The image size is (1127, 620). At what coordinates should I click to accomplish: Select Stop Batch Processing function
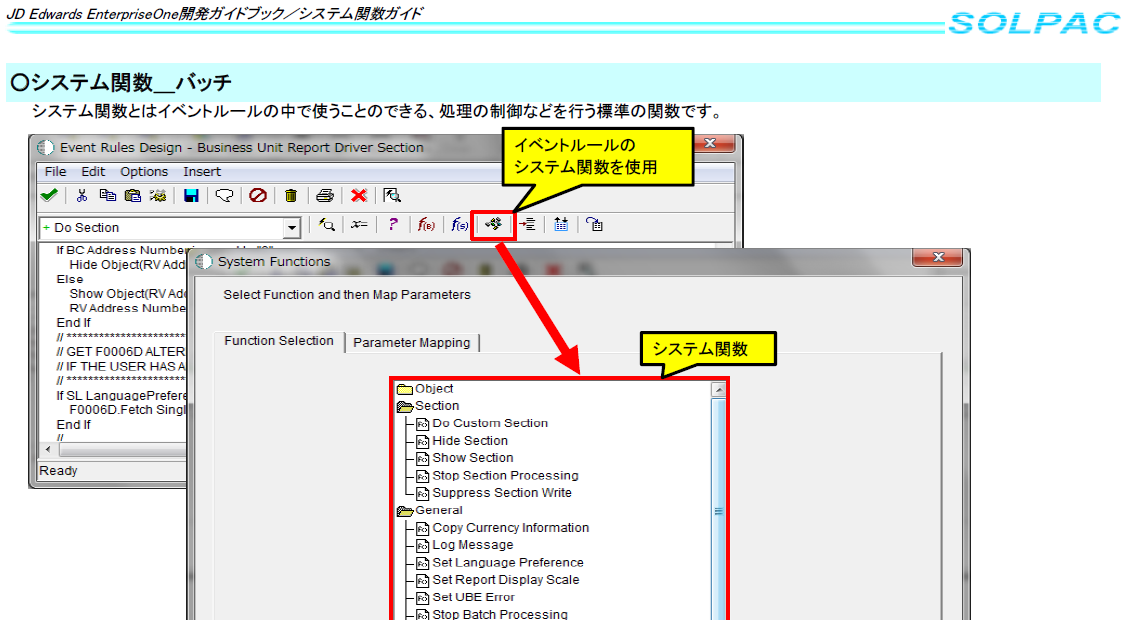click(500, 614)
